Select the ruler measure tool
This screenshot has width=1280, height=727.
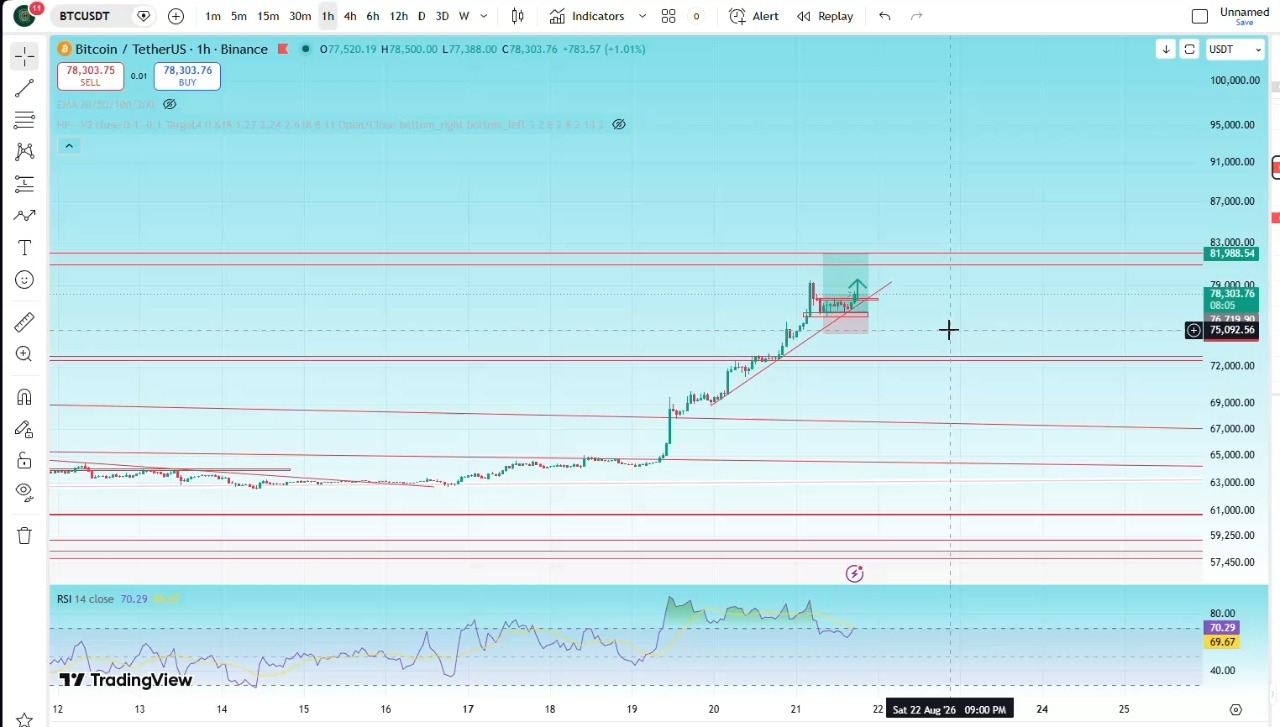coord(25,322)
